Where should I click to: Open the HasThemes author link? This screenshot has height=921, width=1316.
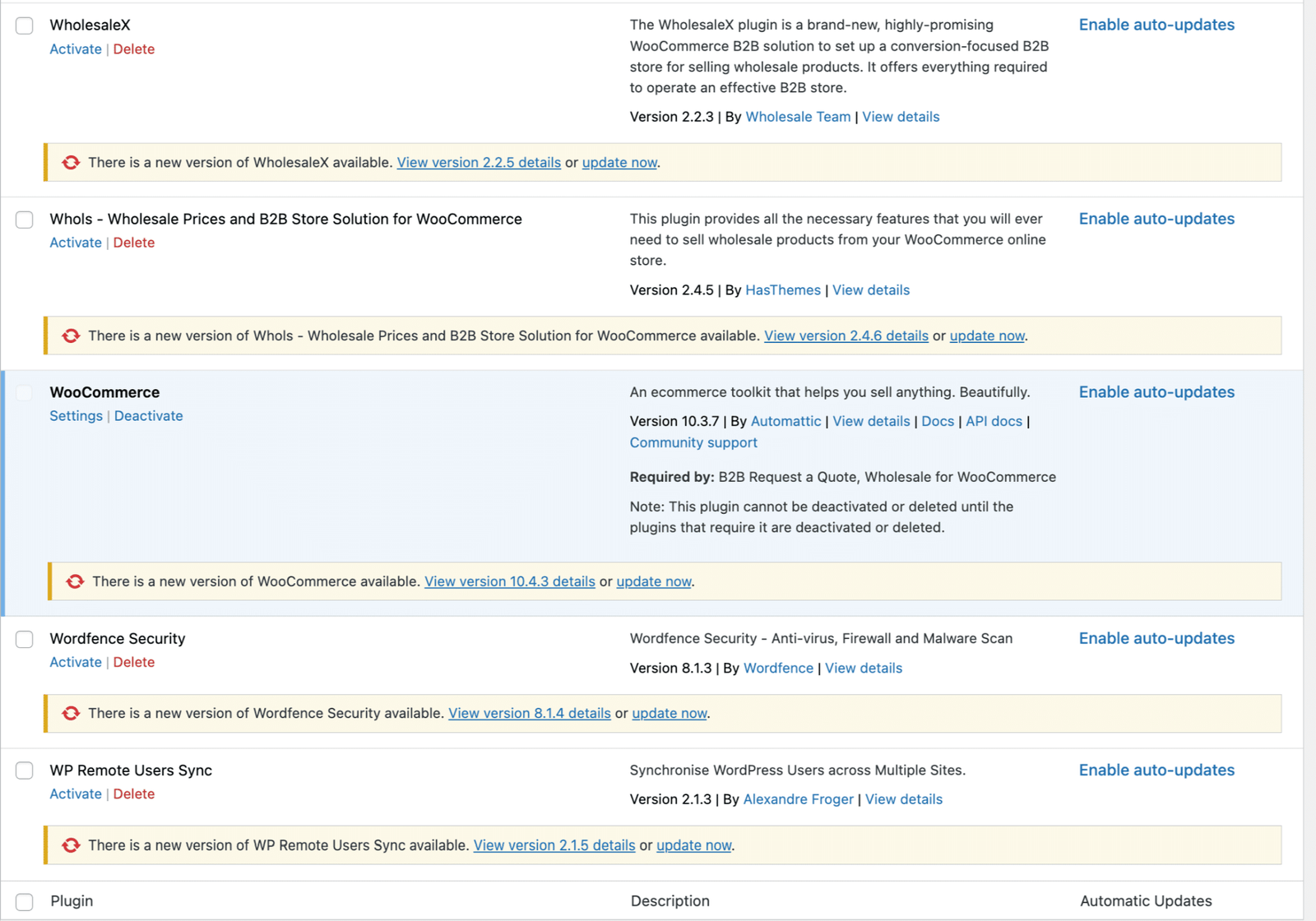pyautogui.click(x=783, y=290)
